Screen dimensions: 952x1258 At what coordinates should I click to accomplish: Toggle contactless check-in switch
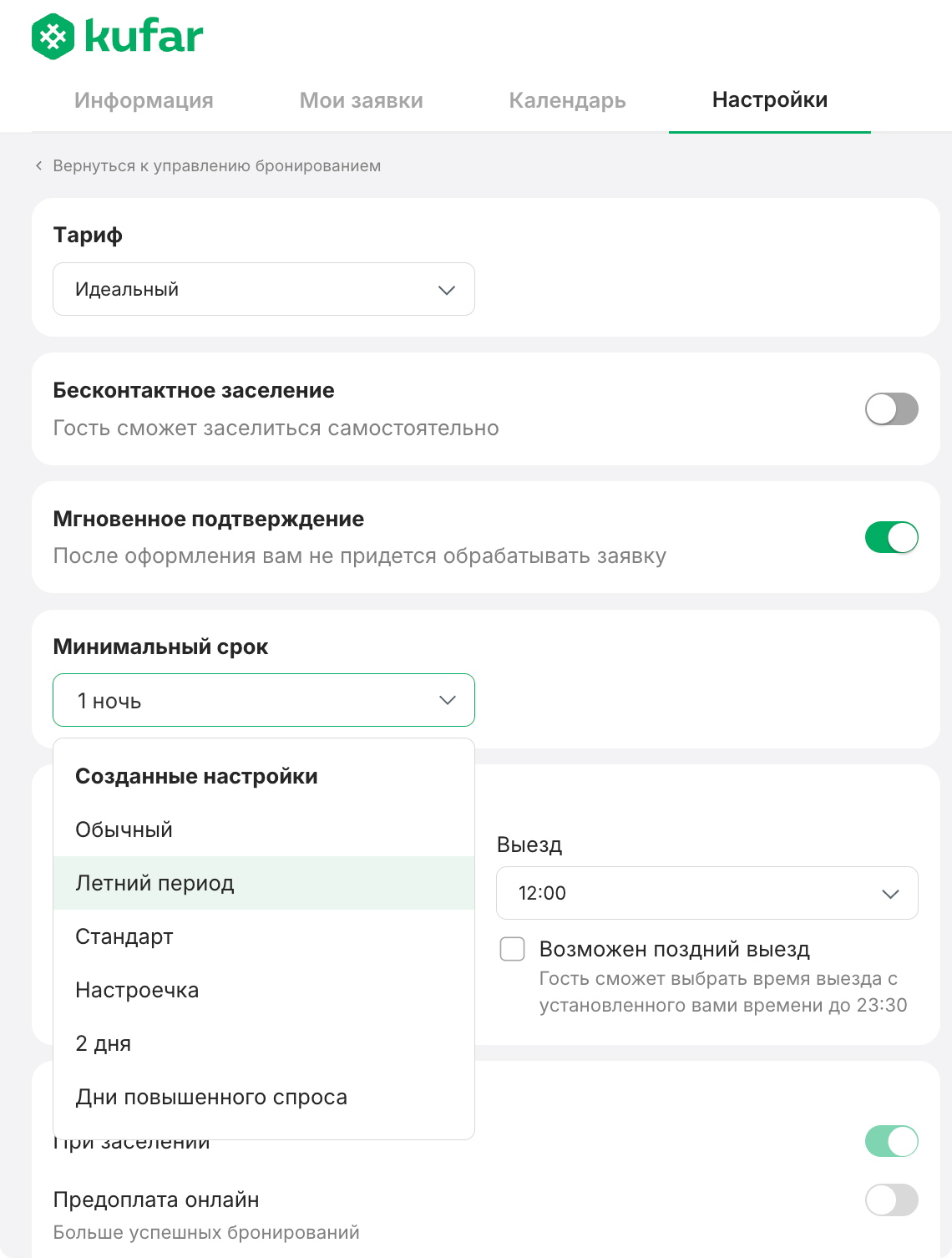click(891, 409)
